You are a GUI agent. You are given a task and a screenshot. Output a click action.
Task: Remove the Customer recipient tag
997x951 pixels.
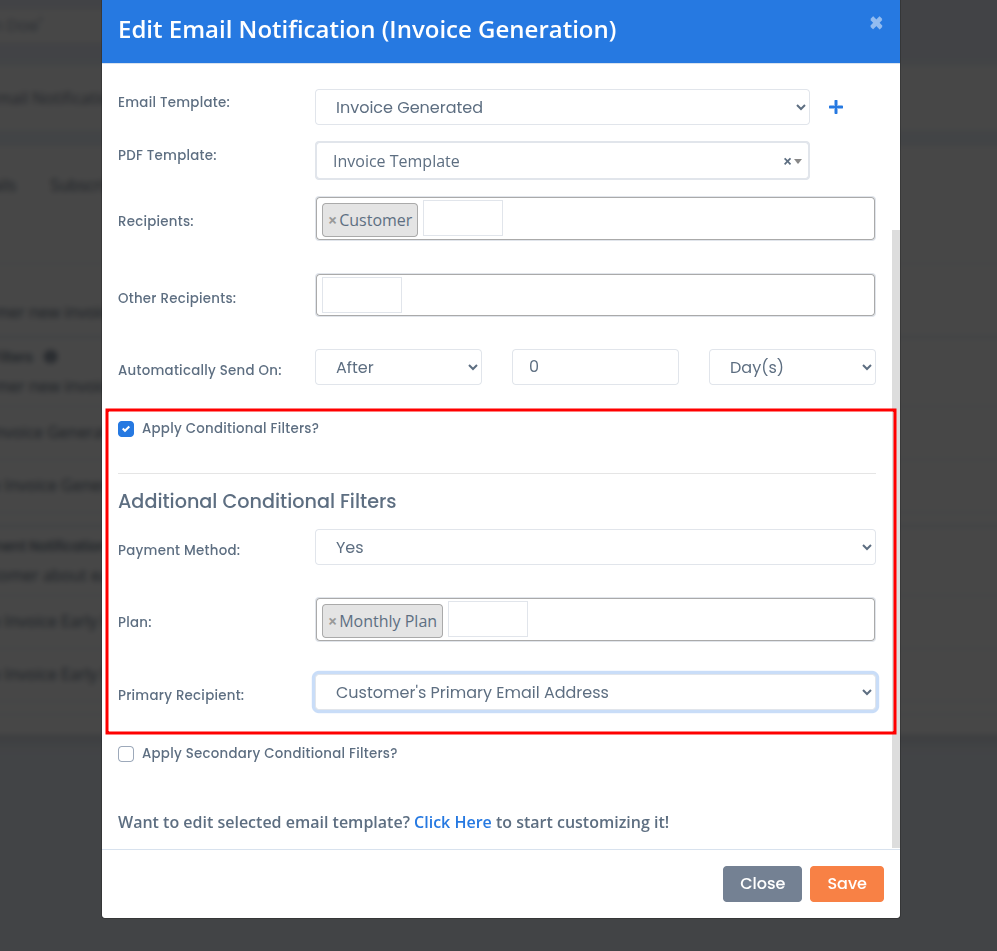[332, 220]
